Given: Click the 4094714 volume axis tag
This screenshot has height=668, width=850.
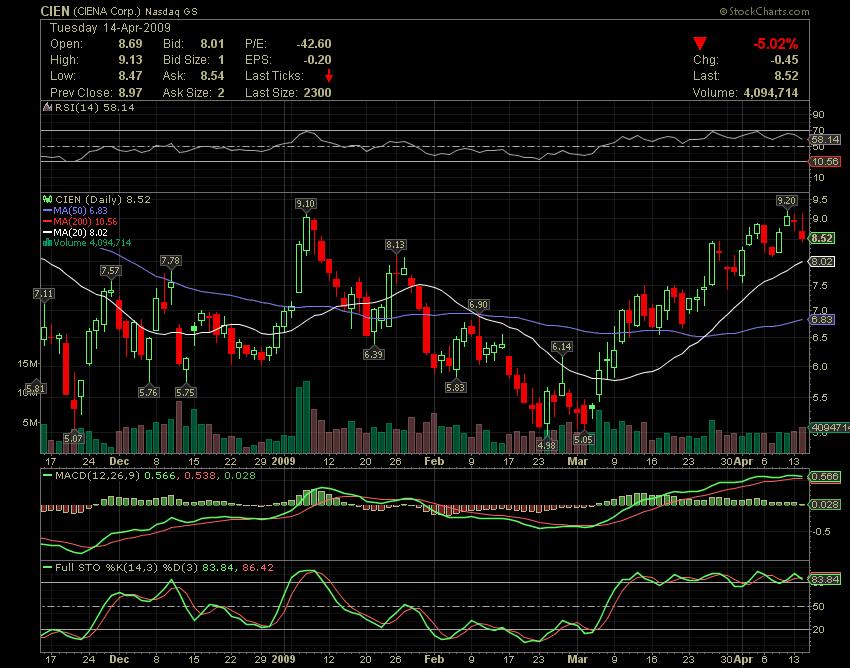Looking at the screenshot, I should click(x=829, y=428).
